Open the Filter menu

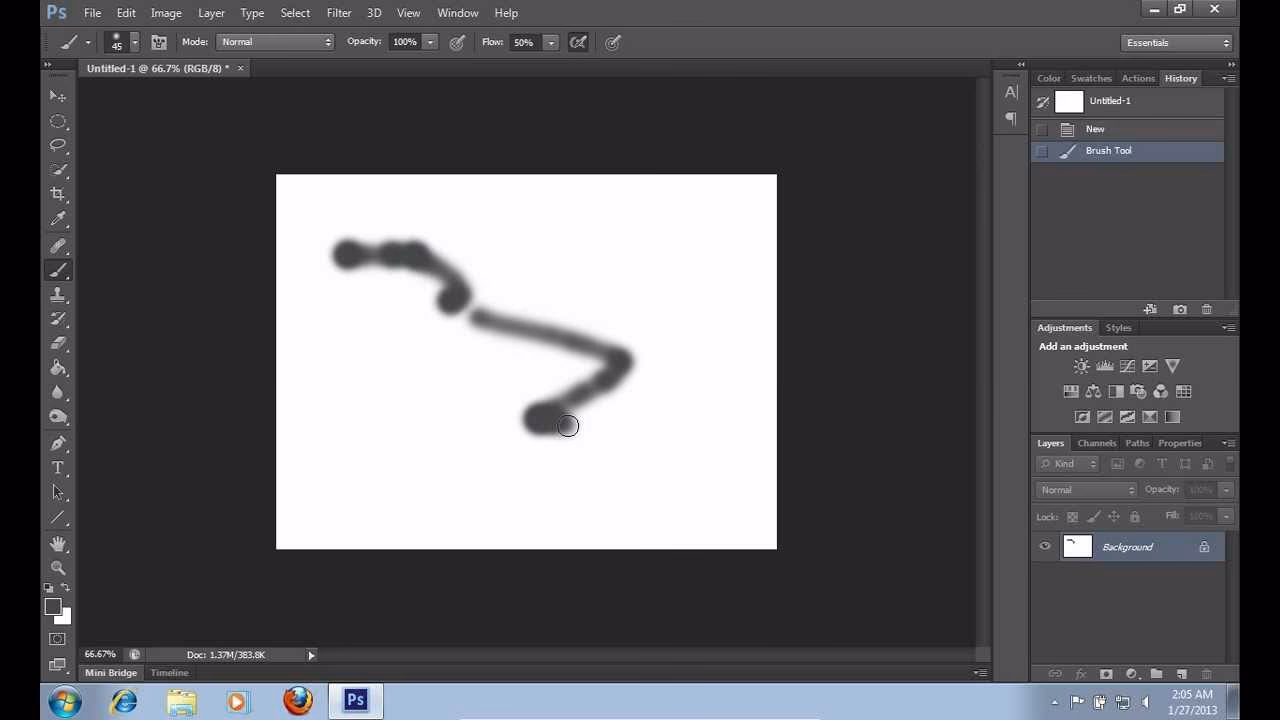point(338,13)
